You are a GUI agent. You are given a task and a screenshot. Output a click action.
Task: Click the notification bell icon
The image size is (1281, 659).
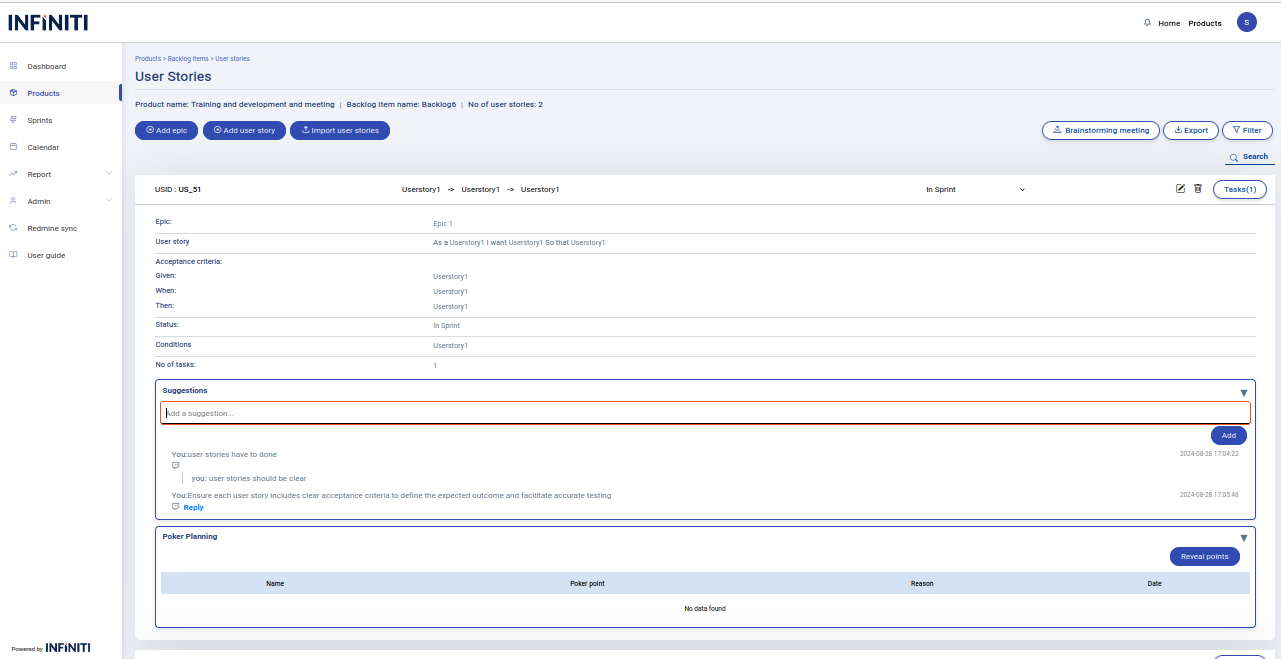[1147, 23]
